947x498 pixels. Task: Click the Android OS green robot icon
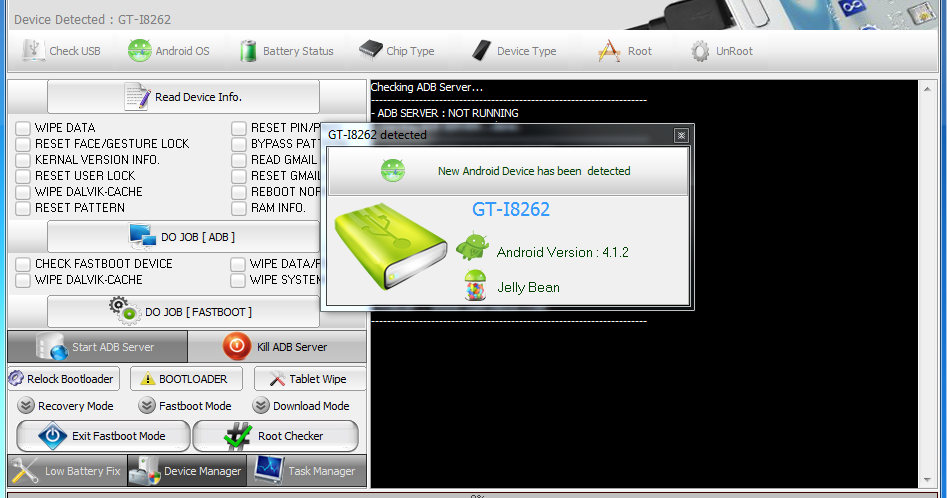tap(140, 50)
